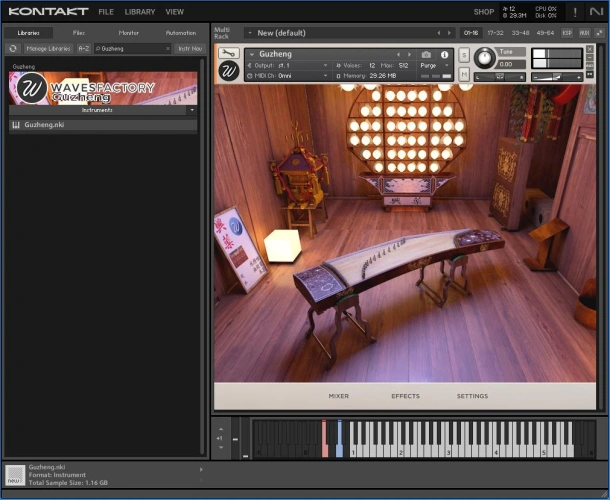Click the refresh libraries icon
This screenshot has height=500, width=610.
pyautogui.click(x=12, y=48)
